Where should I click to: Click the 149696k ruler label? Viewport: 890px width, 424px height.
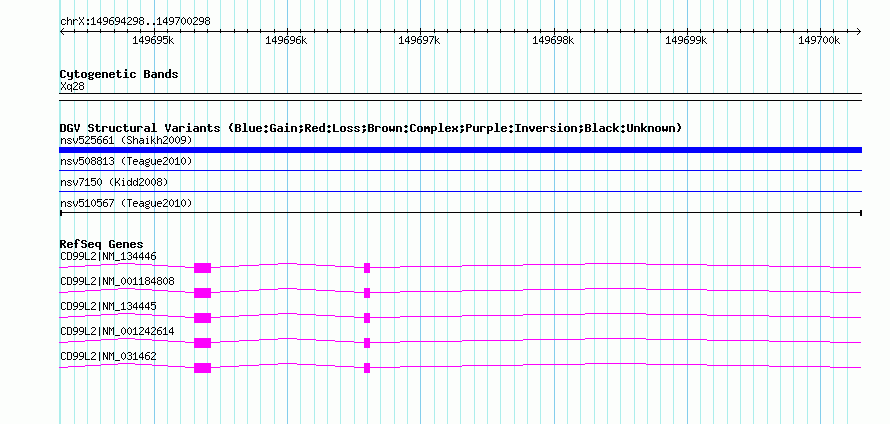(x=287, y=40)
